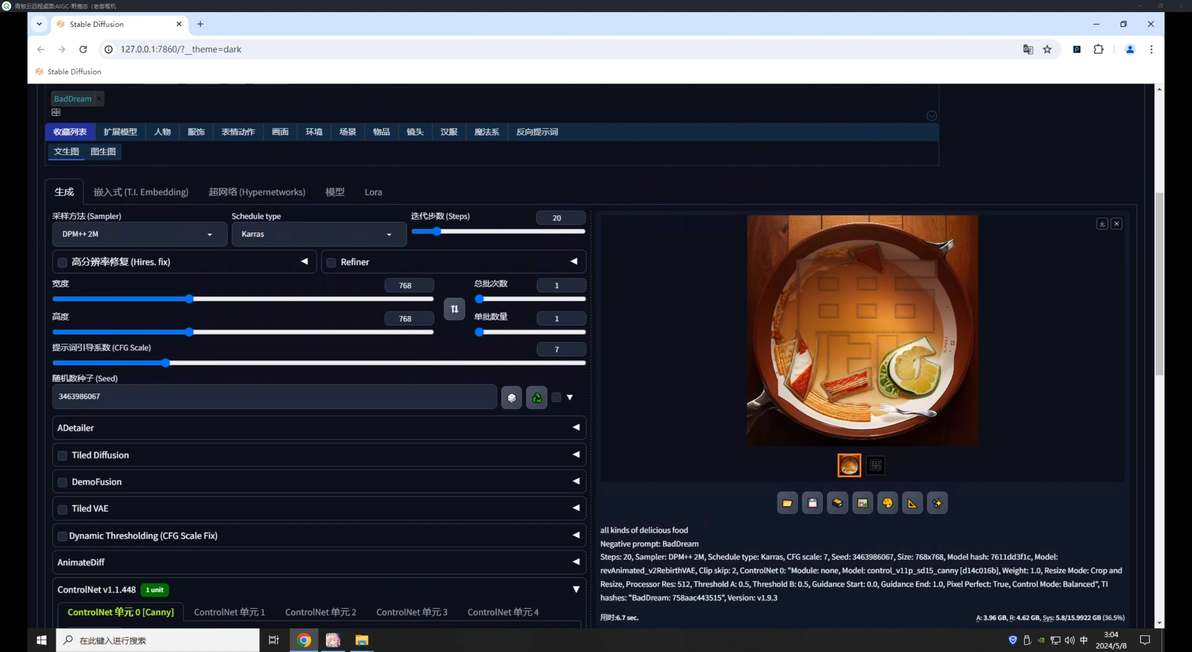This screenshot has height=652, width=1192.
Task: Swap width and height arrows button
Action: pos(454,309)
